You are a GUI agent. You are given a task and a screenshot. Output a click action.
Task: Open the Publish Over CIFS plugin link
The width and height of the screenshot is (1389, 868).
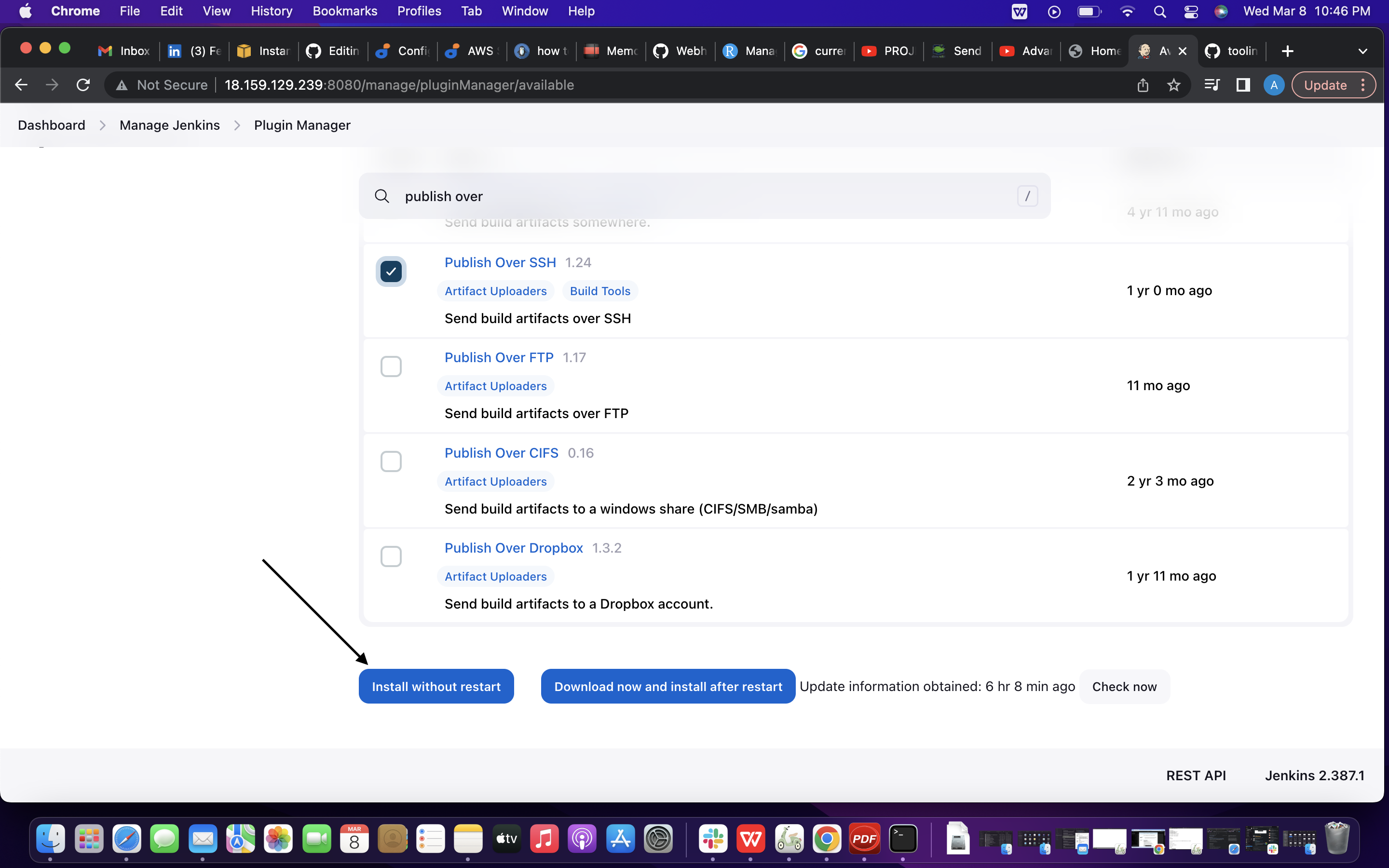pyautogui.click(x=501, y=453)
